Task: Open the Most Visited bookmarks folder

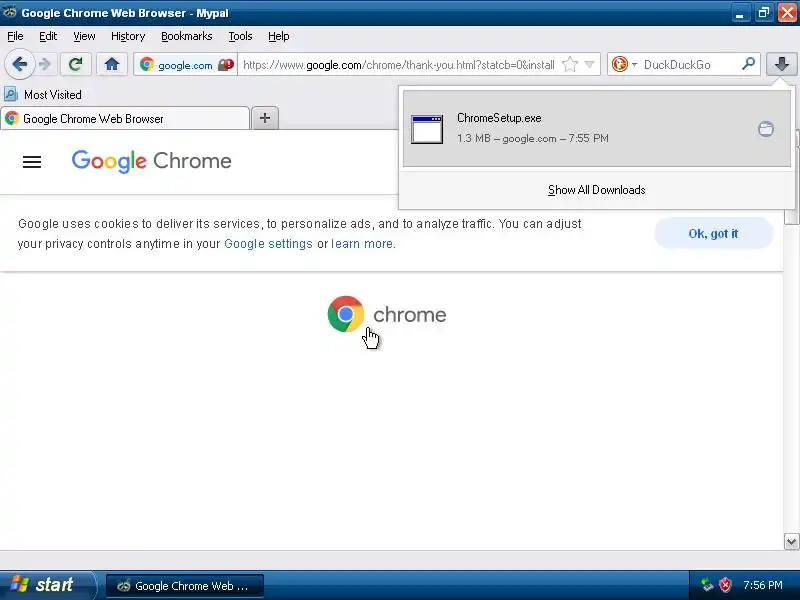Action: click(43, 94)
